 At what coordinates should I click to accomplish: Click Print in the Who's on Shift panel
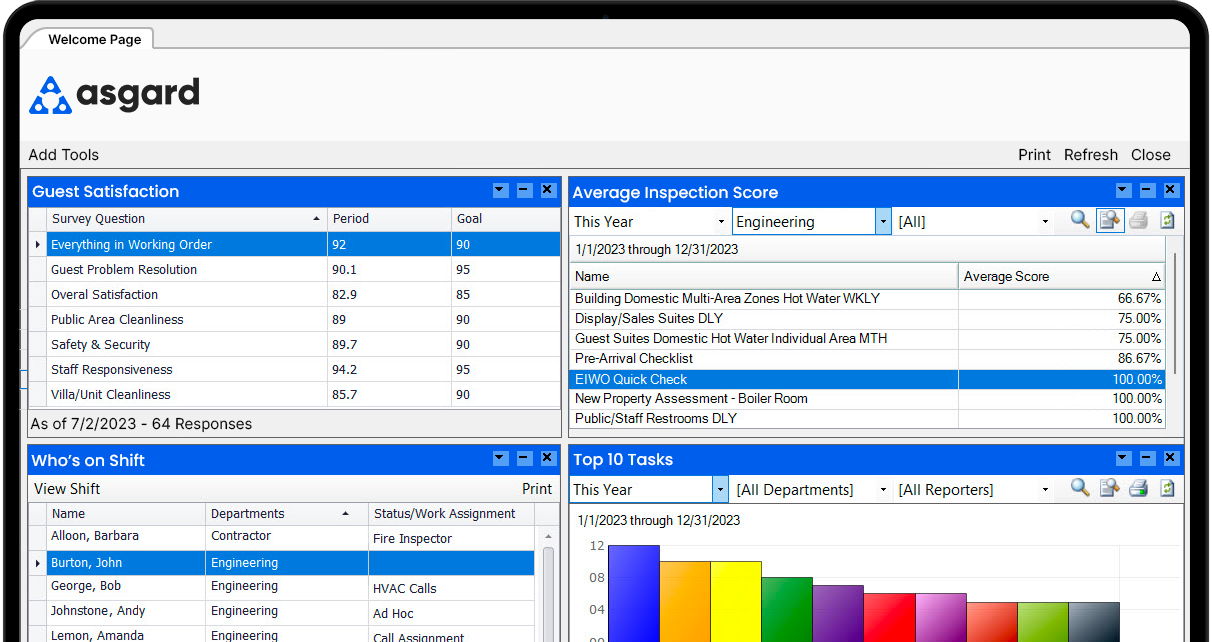point(537,488)
